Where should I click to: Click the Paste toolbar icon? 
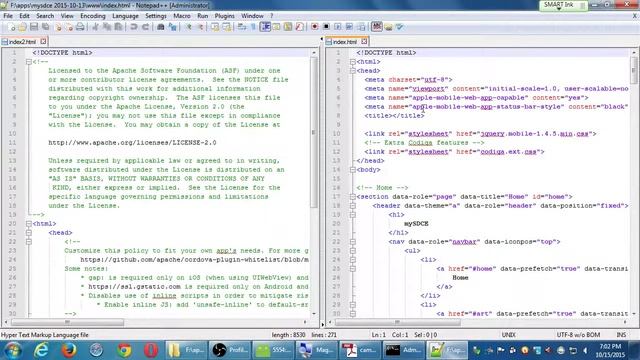tap(118, 27)
